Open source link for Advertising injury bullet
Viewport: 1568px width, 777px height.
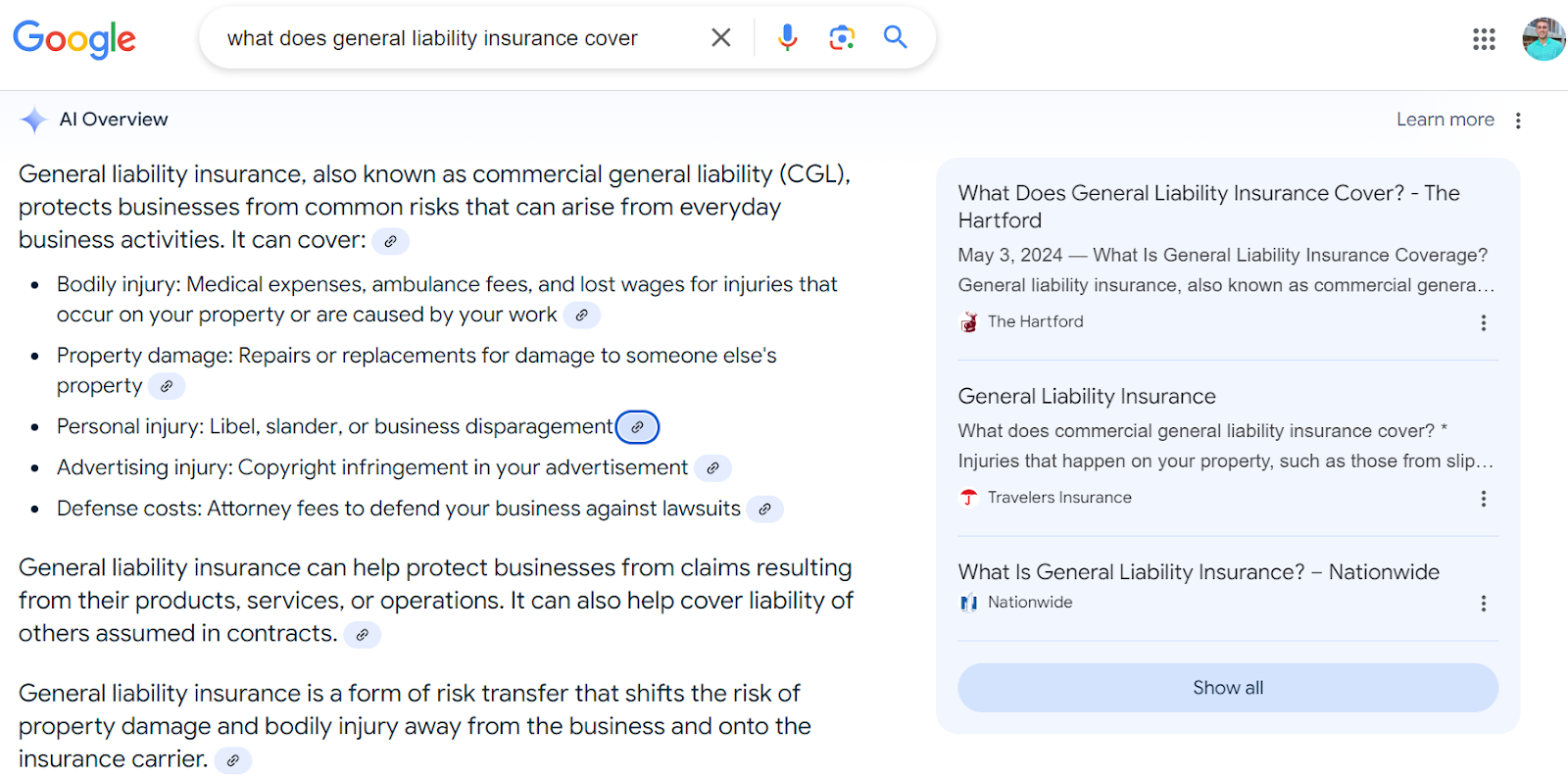(712, 468)
